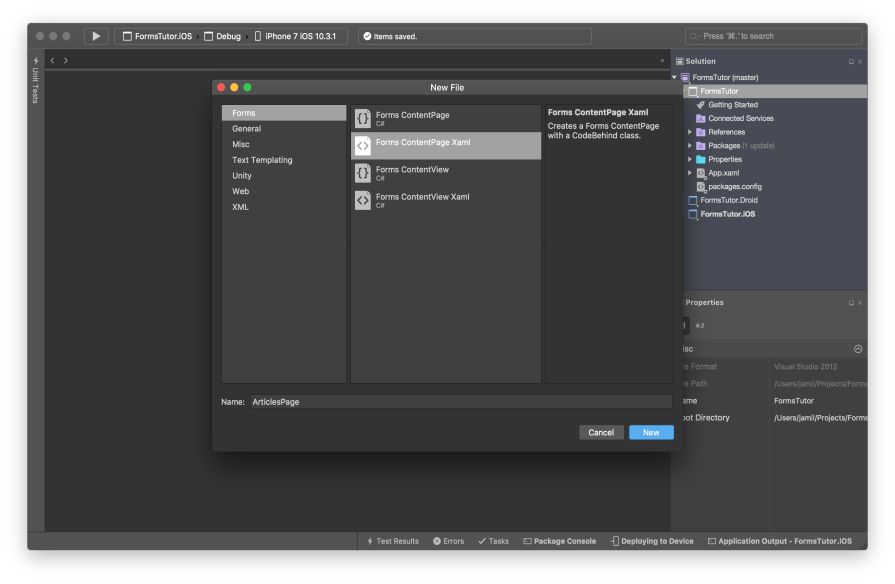The image size is (895, 584).
Task: Click the Run (play) button in the toolbar
Action: [x=95, y=35]
